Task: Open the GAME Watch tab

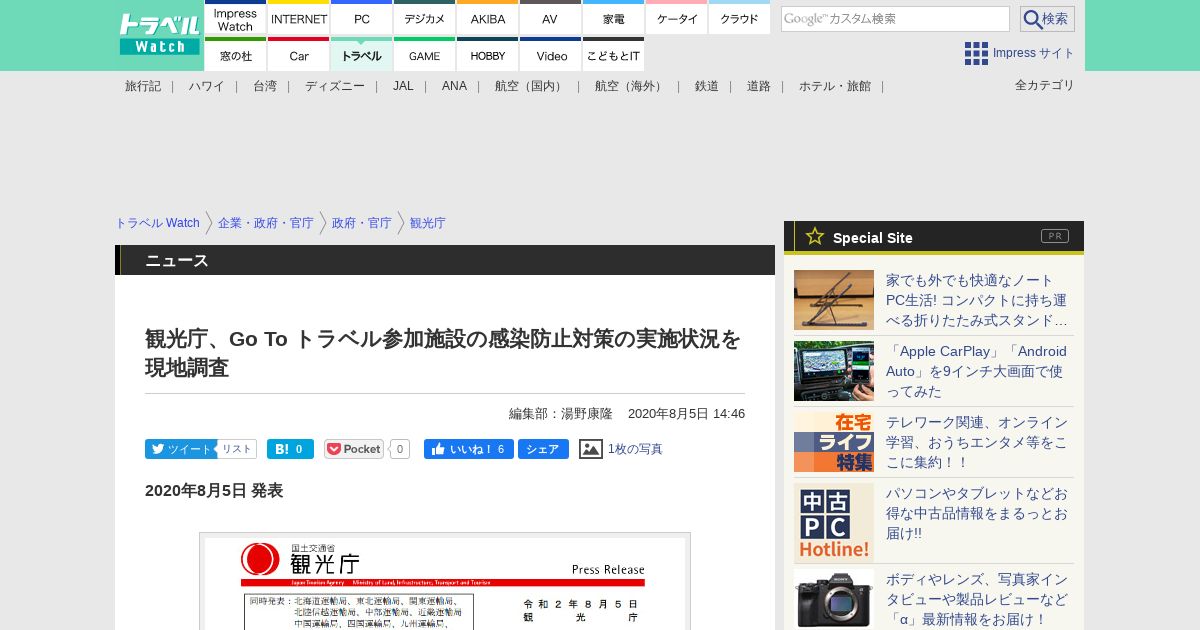Action: (x=425, y=55)
